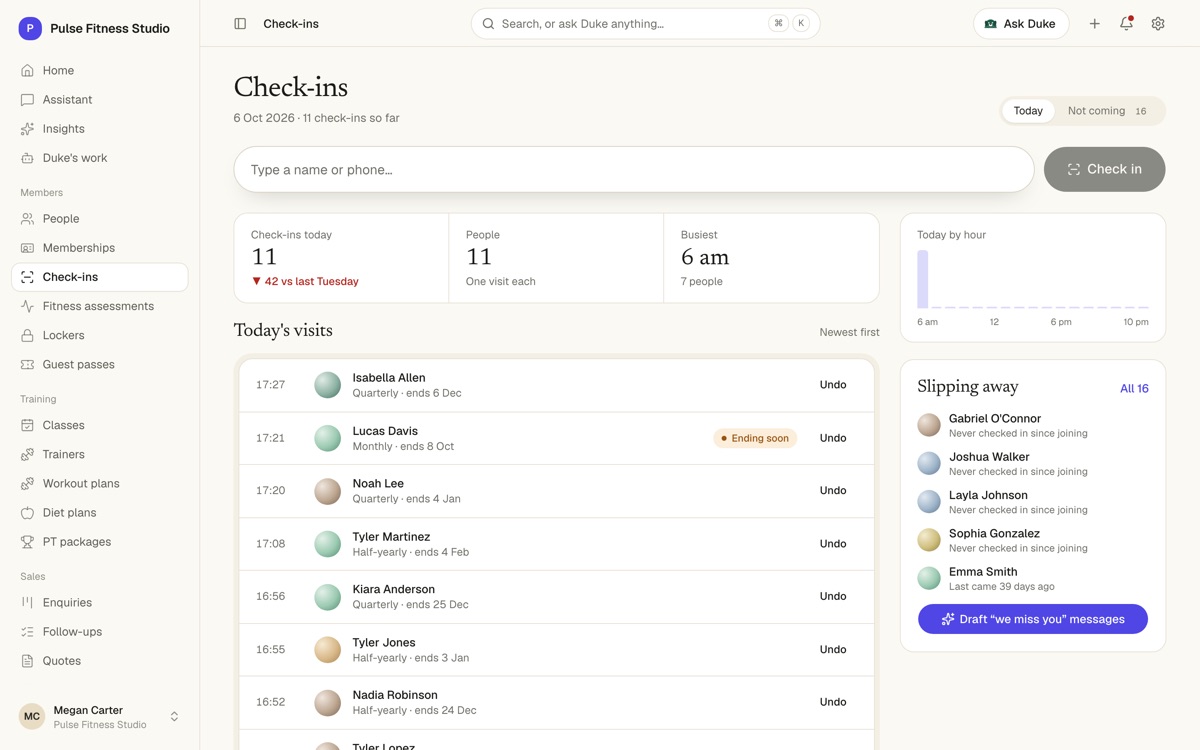Click the search magnifier icon
Image resolution: width=1200 pixels, height=750 pixels.
click(488, 24)
